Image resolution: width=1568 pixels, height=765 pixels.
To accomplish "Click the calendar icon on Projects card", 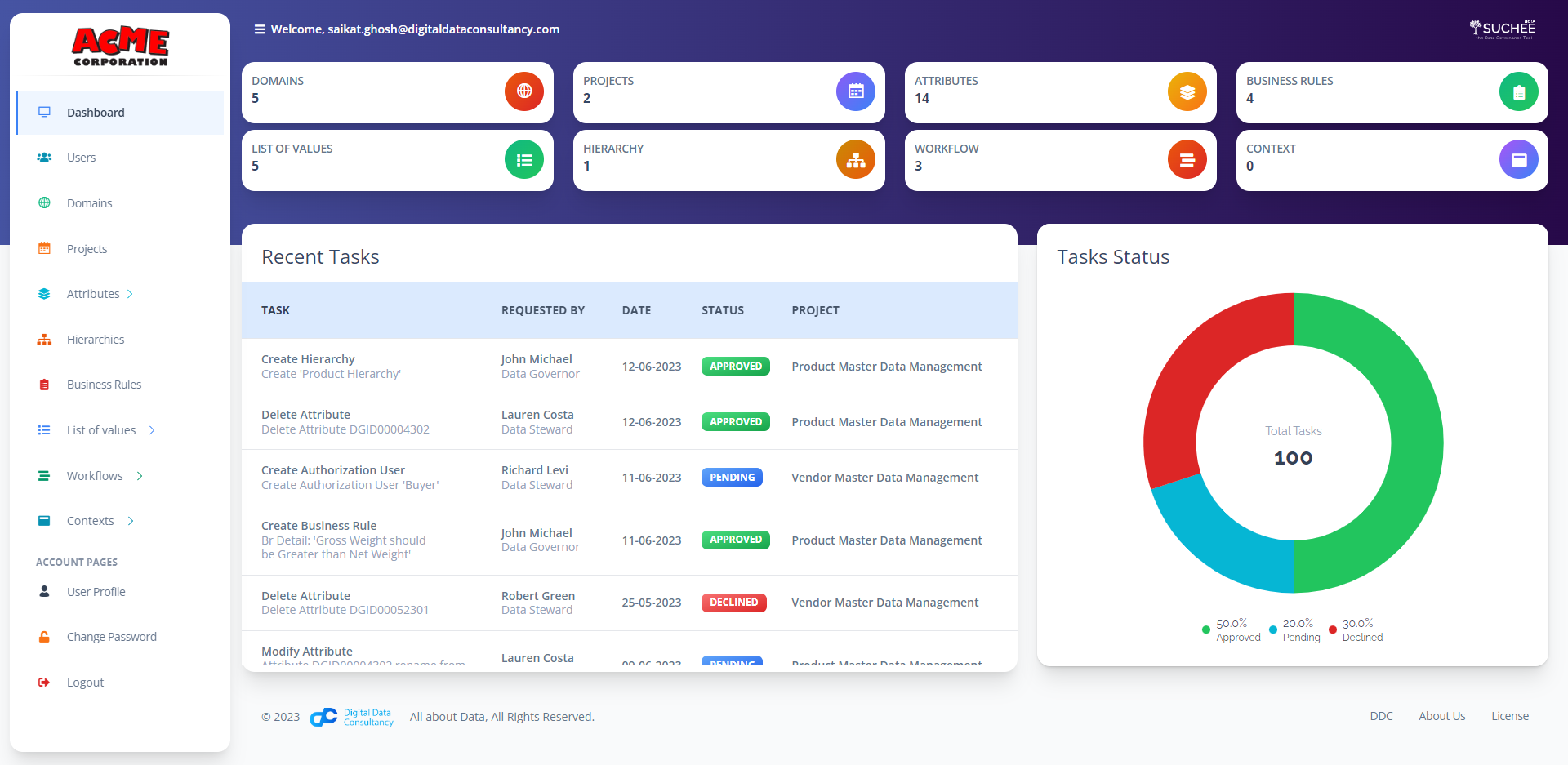I will pos(855,91).
